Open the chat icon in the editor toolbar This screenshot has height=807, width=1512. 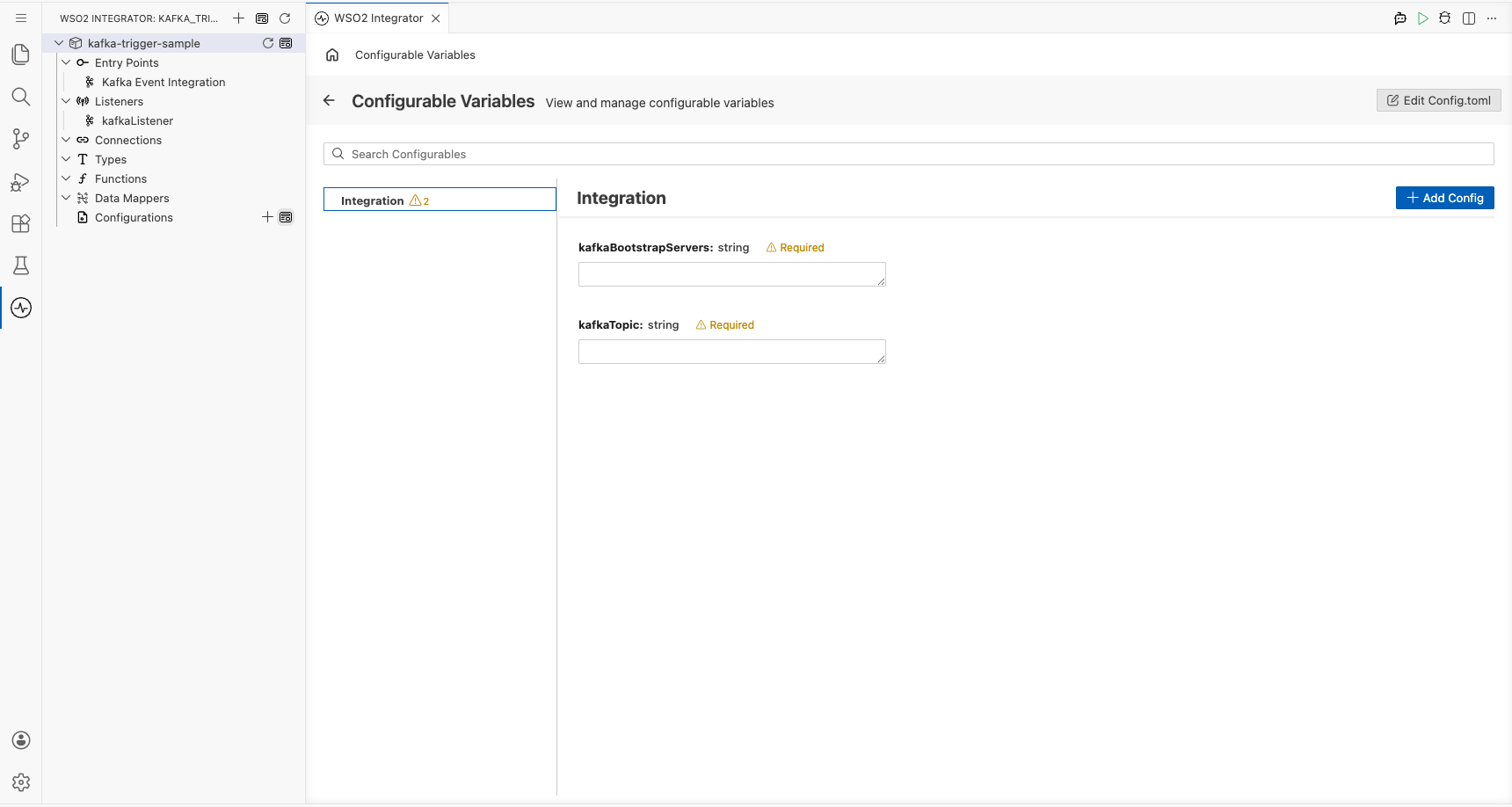pos(1400,18)
